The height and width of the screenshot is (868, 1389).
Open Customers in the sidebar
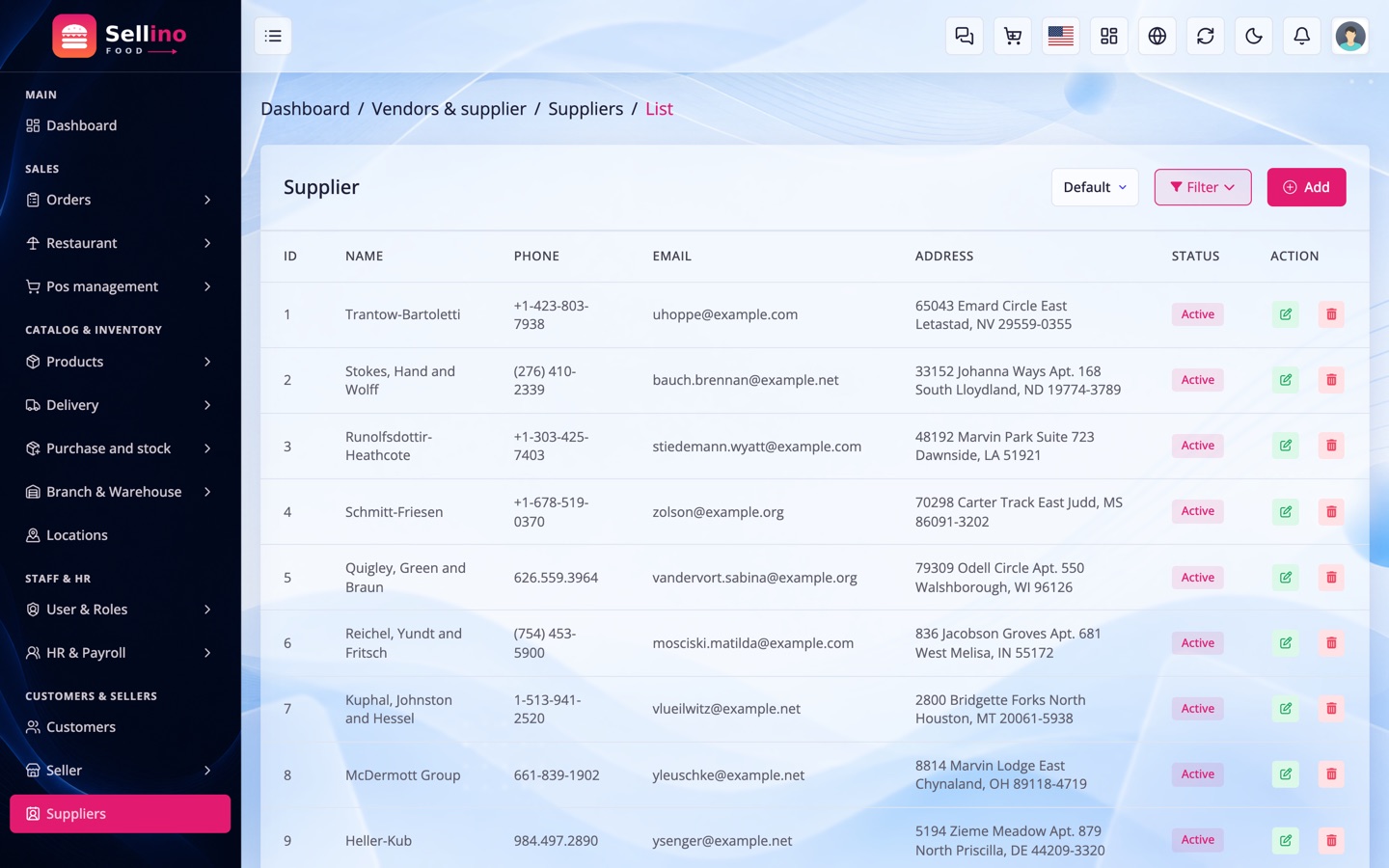coord(120,727)
